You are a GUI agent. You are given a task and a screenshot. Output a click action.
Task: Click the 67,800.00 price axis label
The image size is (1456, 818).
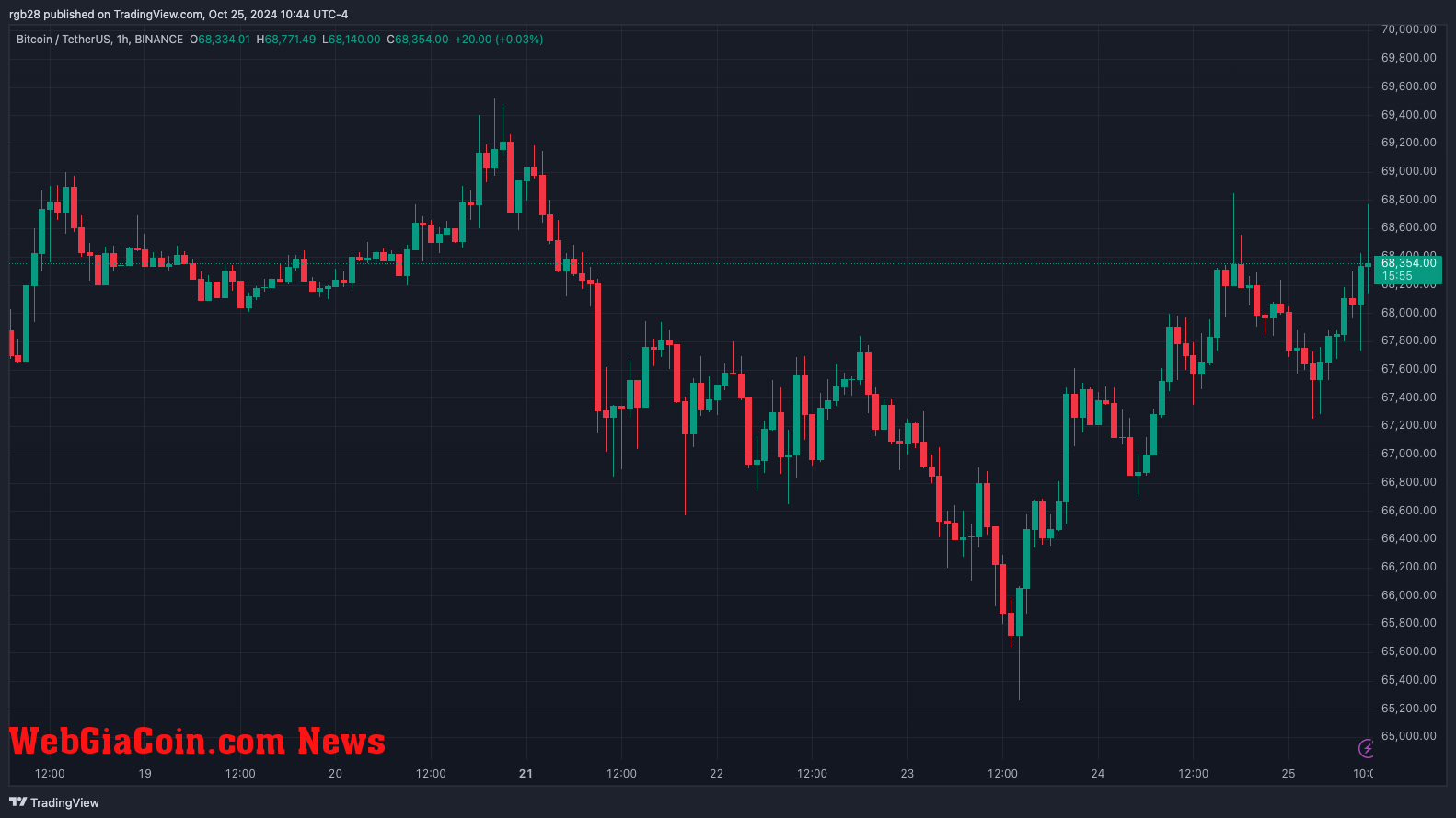tap(1409, 340)
